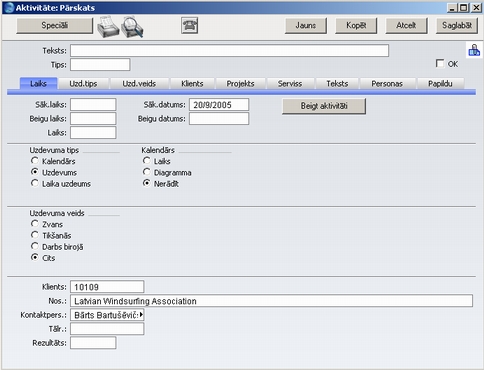Click the Tips input field
This screenshot has width=484, height=370.
click(100, 65)
